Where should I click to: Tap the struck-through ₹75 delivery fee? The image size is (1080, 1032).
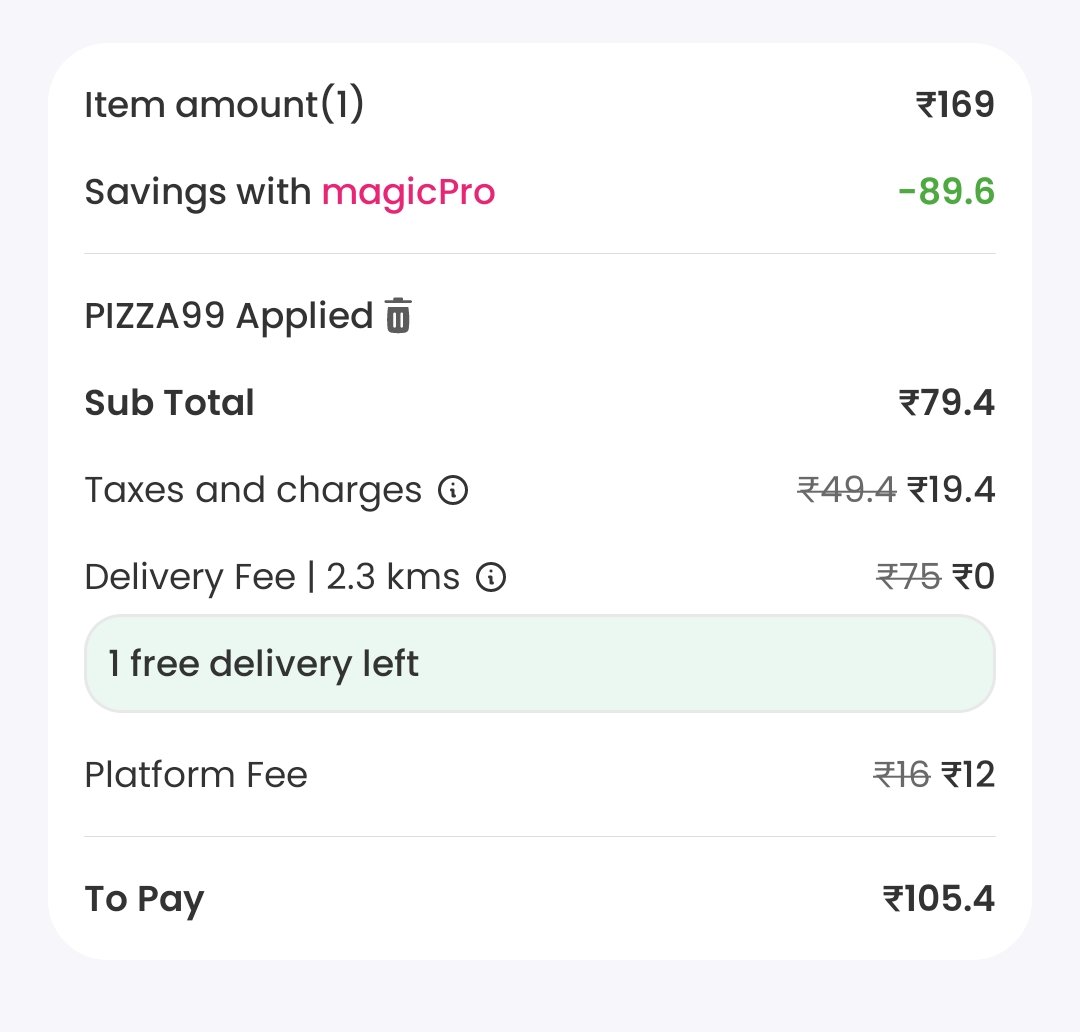point(908,577)
